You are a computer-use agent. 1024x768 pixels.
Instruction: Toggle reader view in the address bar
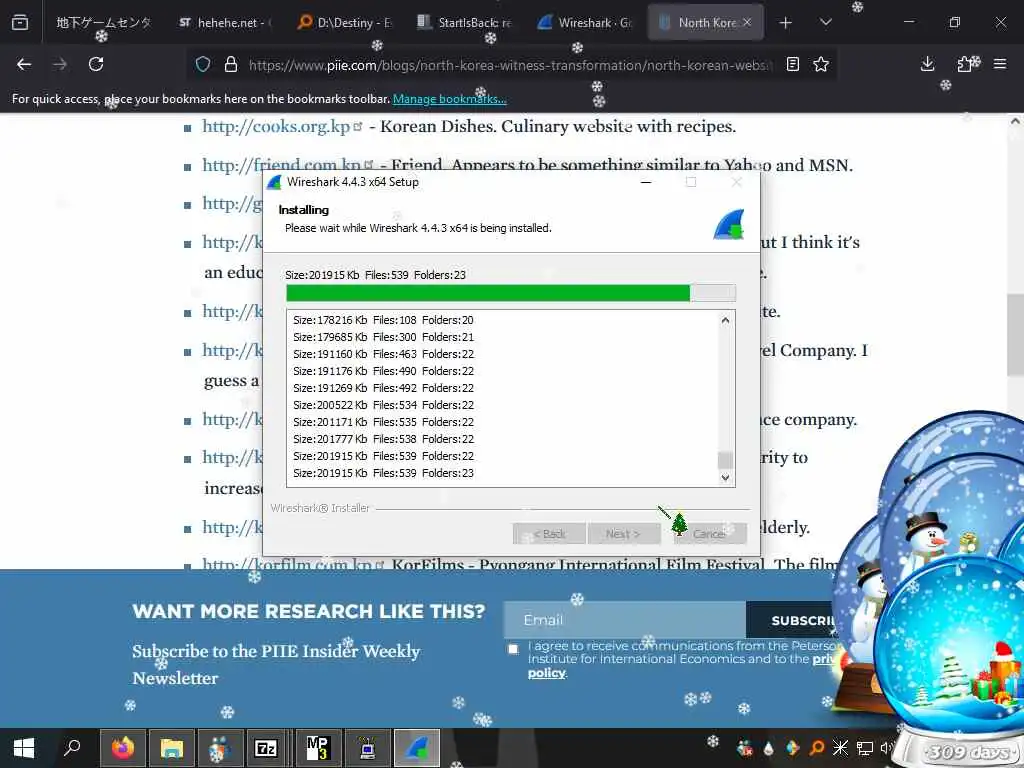(x=793, y=64)
